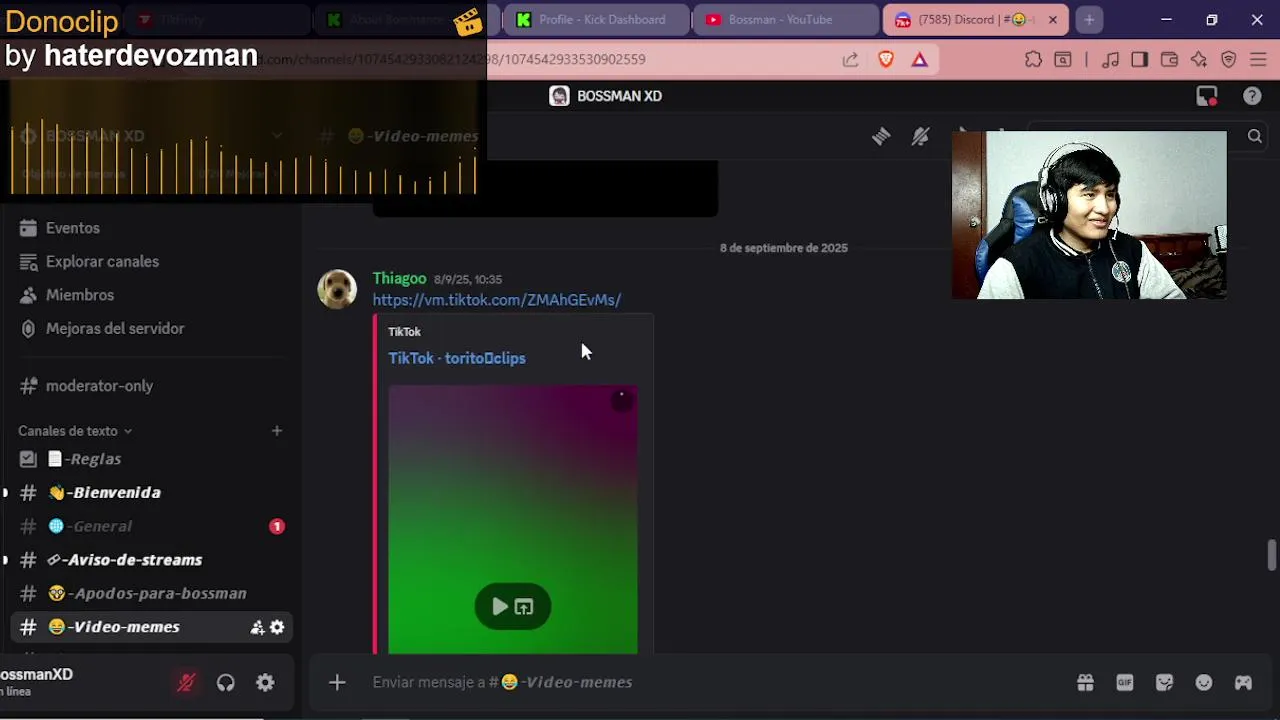Open user settings gear icon
Image resolution: width=1280 pixels, height=720 pixels.
[265, 682]
